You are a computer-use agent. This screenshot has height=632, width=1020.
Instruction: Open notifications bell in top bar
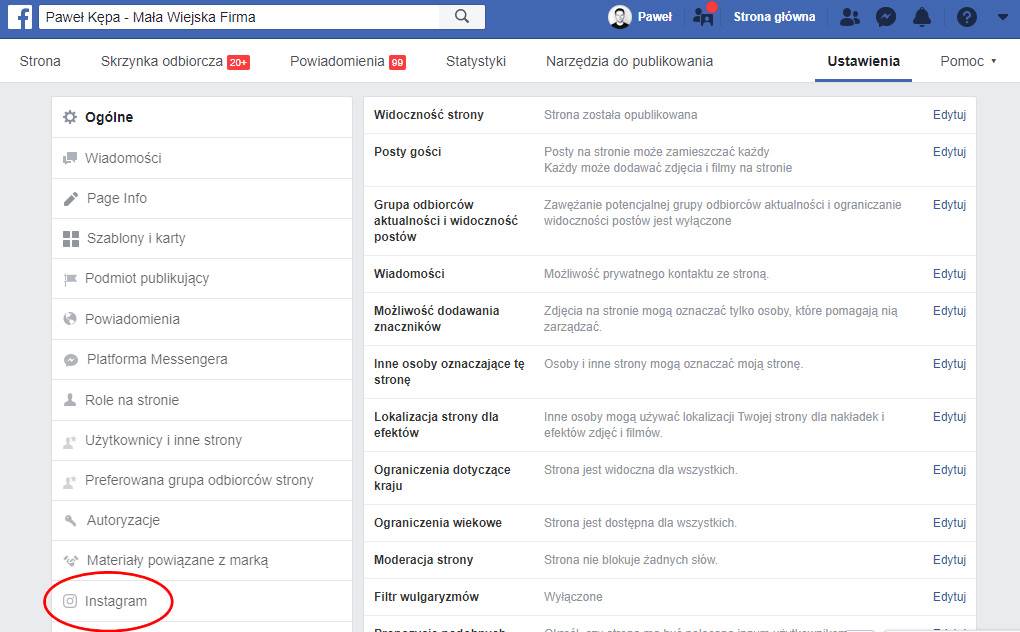point(921,16)
